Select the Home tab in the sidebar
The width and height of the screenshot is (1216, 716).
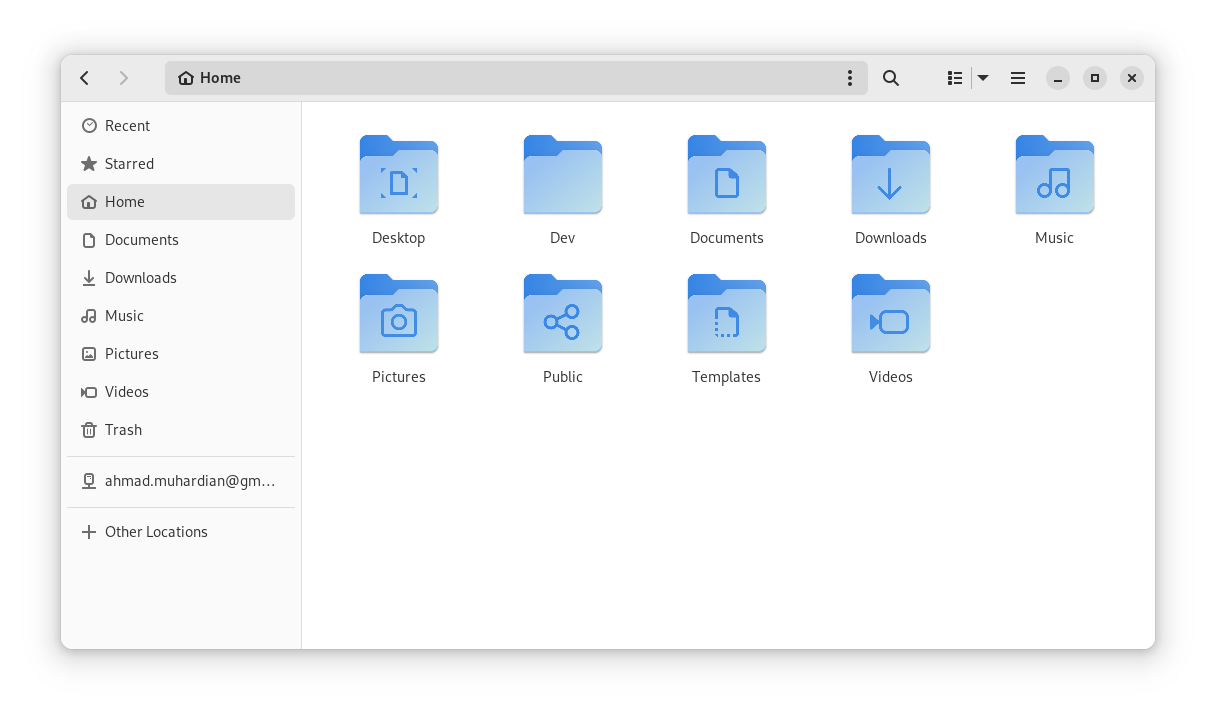[x=125, y=201]
